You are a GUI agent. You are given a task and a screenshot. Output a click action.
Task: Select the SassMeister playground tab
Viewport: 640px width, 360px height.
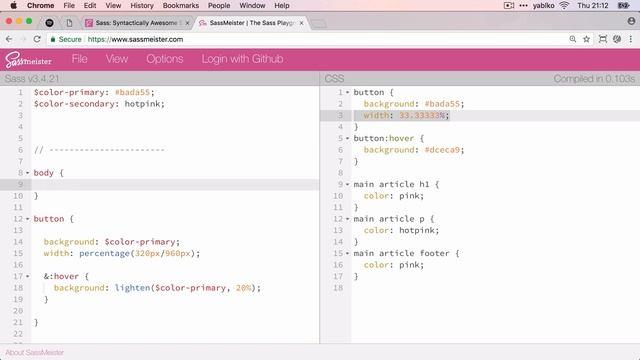tap(252, 23)
